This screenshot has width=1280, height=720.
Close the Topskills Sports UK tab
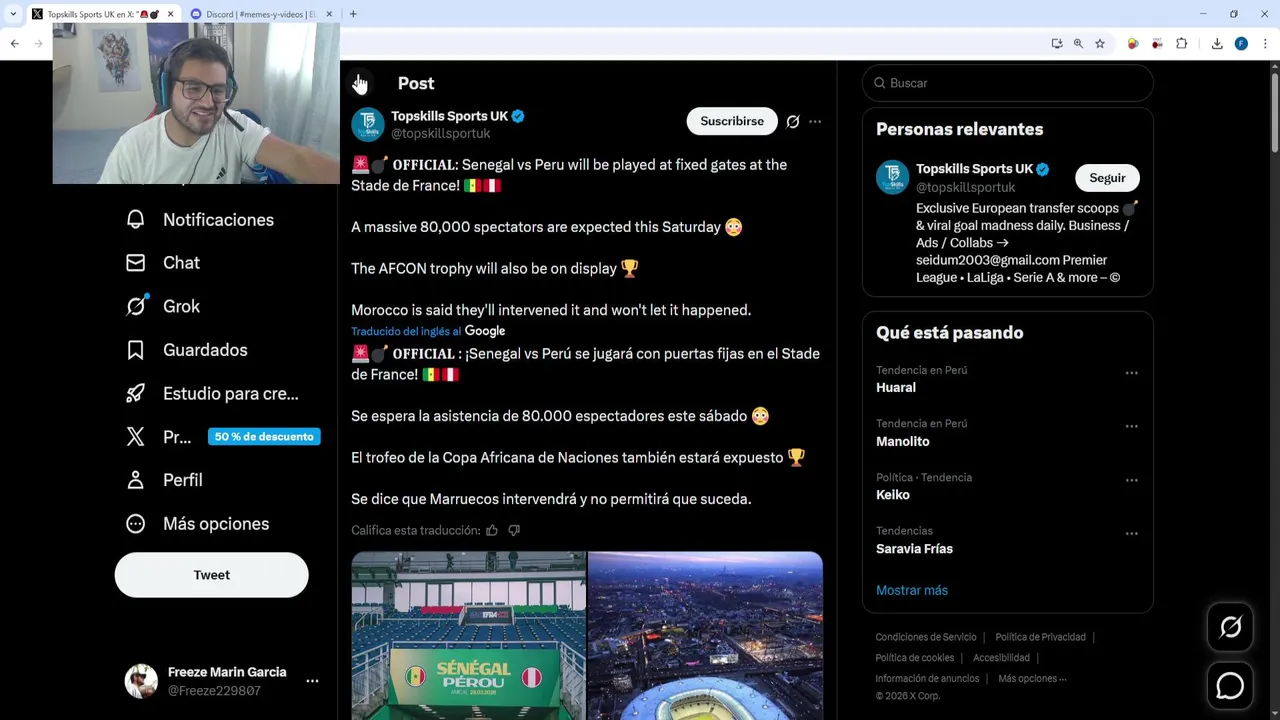[x=170, y=14]
